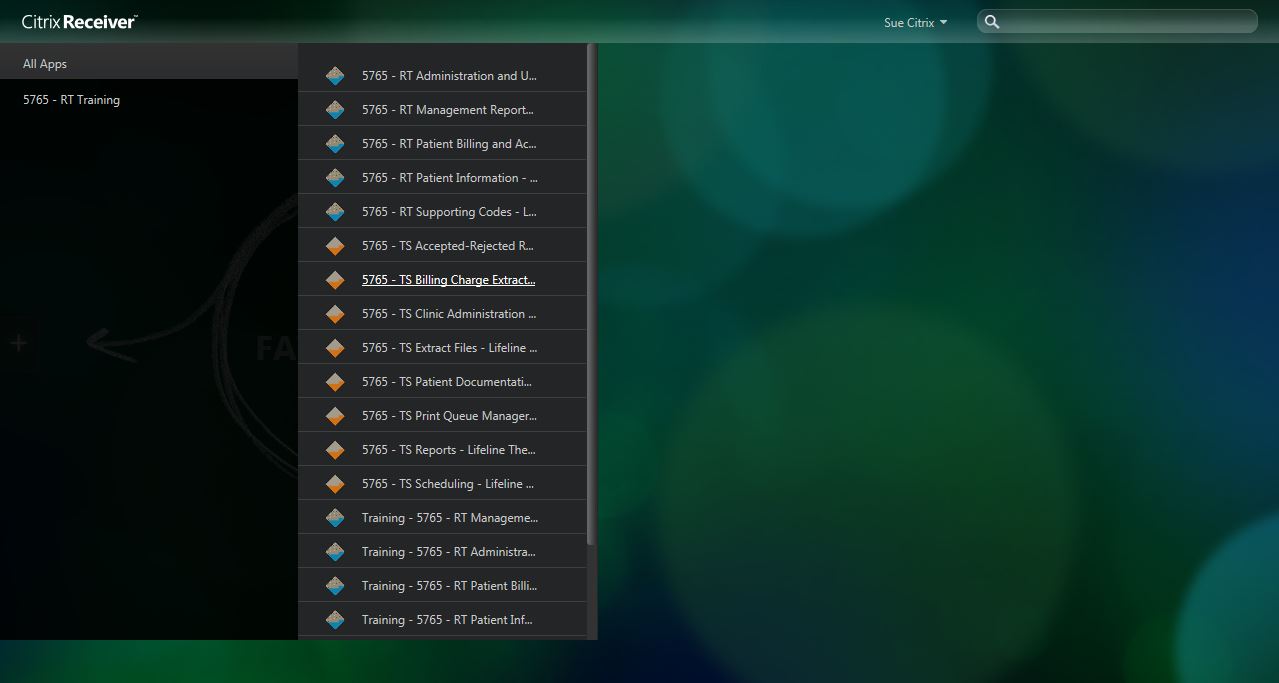Click the 5765 - RT Administration app icon
Viewport: 1279px width, 683px height.
(335, 76)
